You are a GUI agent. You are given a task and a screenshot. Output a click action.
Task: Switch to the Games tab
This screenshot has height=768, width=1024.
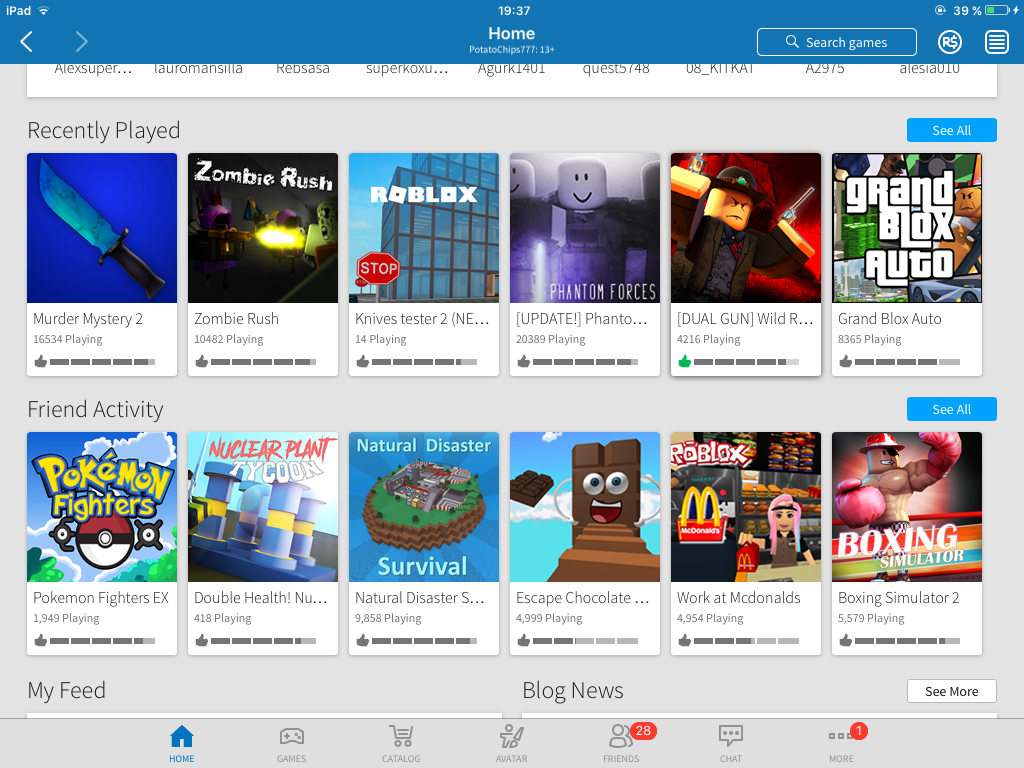pyautogui.click(x=291, y=744)
